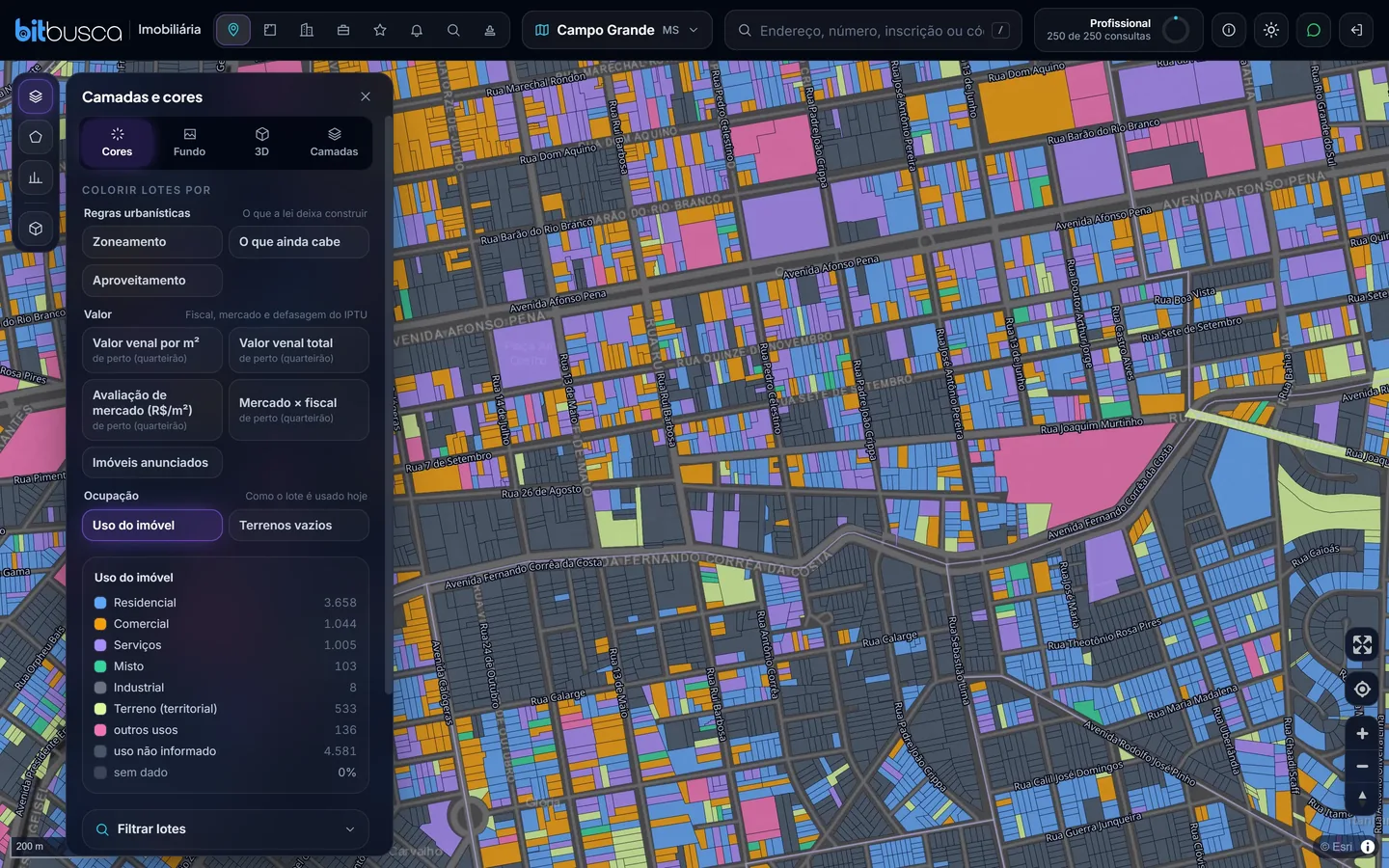Select Valor venal por m² option
1389x868 pixels.
coord(152,350)
